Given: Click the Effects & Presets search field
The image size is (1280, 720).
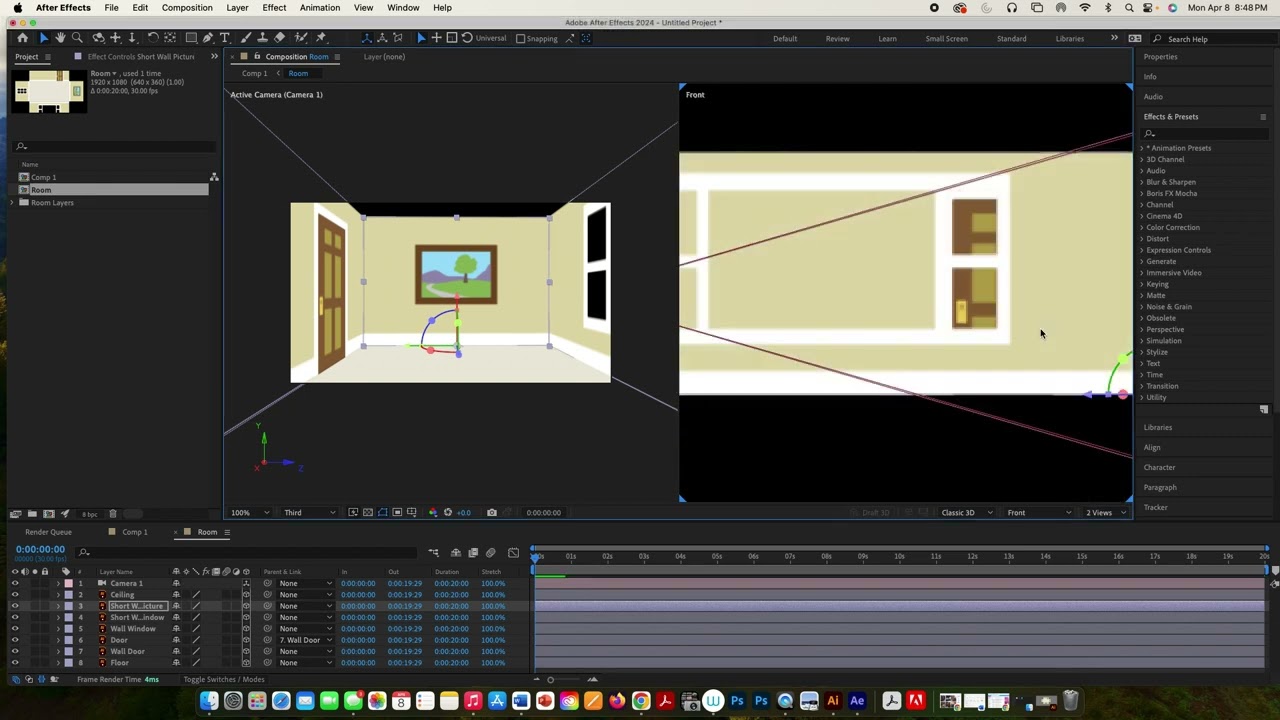Looking at the screenshot, I should point(1205,133).
